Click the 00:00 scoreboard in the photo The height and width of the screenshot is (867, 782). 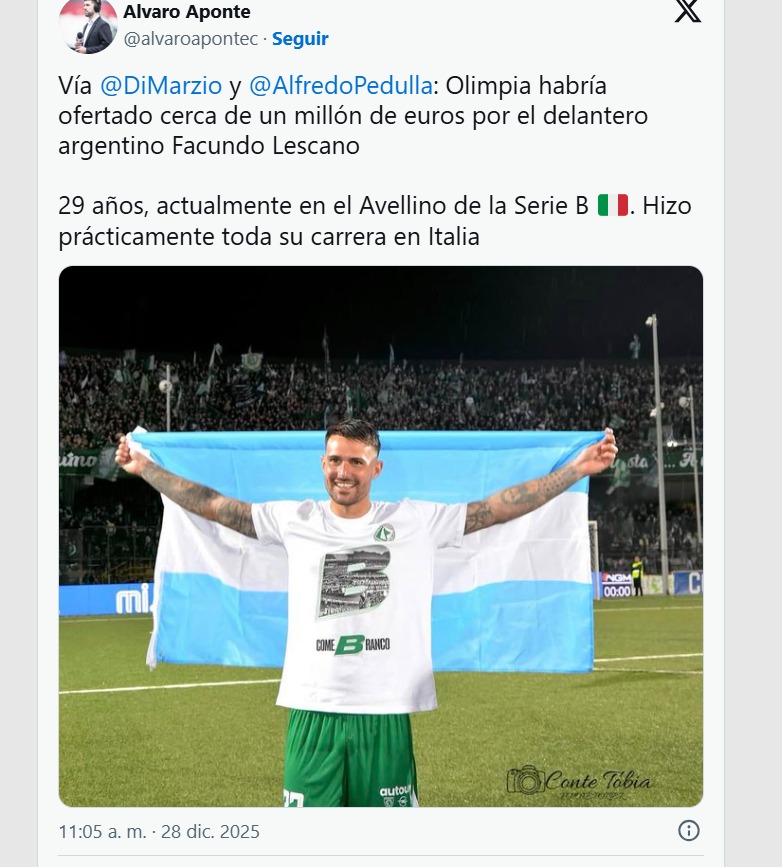[x=617, y=591]
